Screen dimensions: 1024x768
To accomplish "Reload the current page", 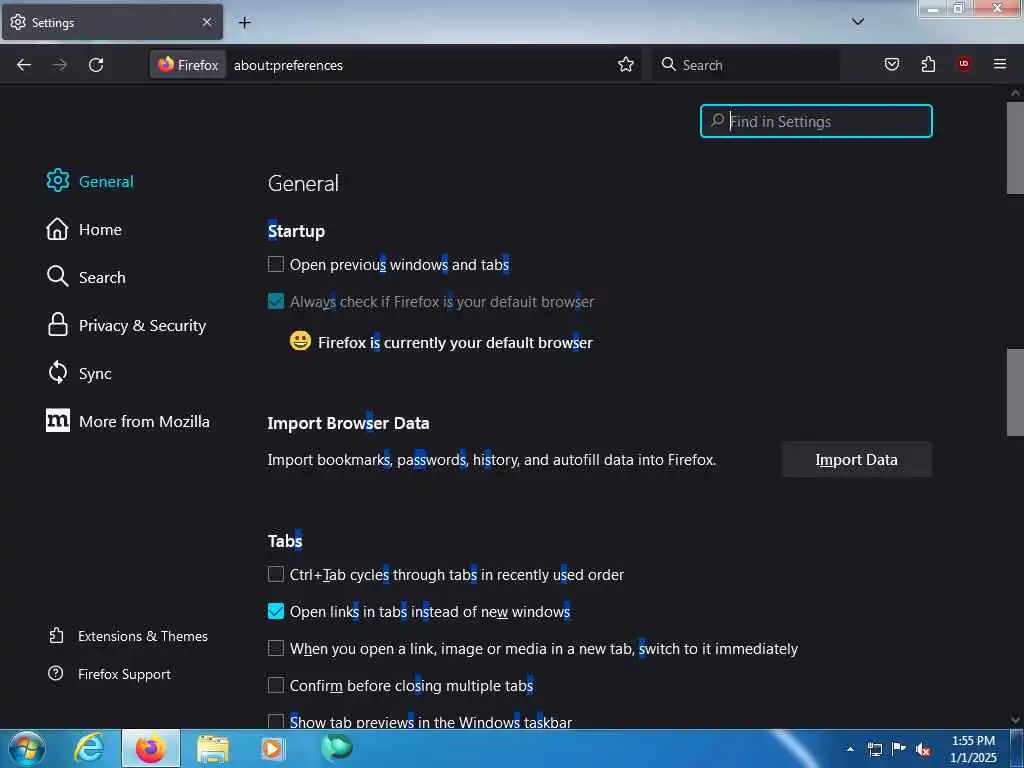I will pyautogui.click(x=96, y=65).
